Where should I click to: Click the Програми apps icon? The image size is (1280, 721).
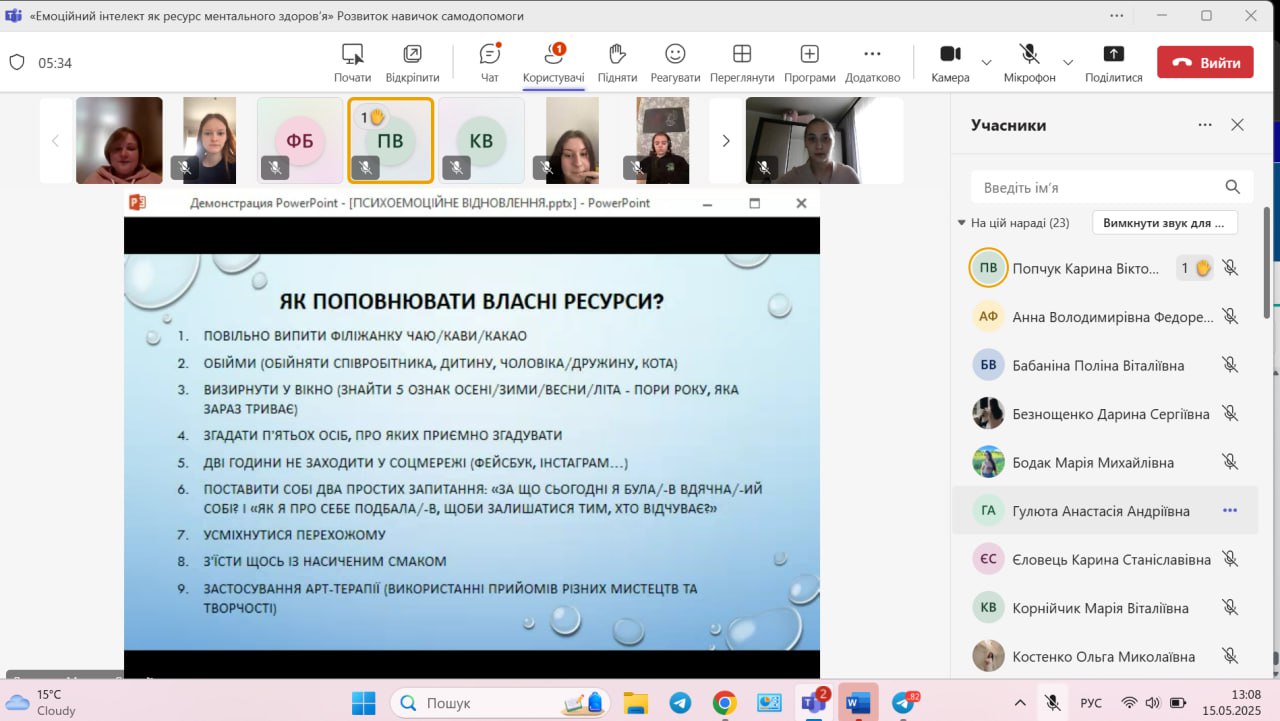(809, 55)
